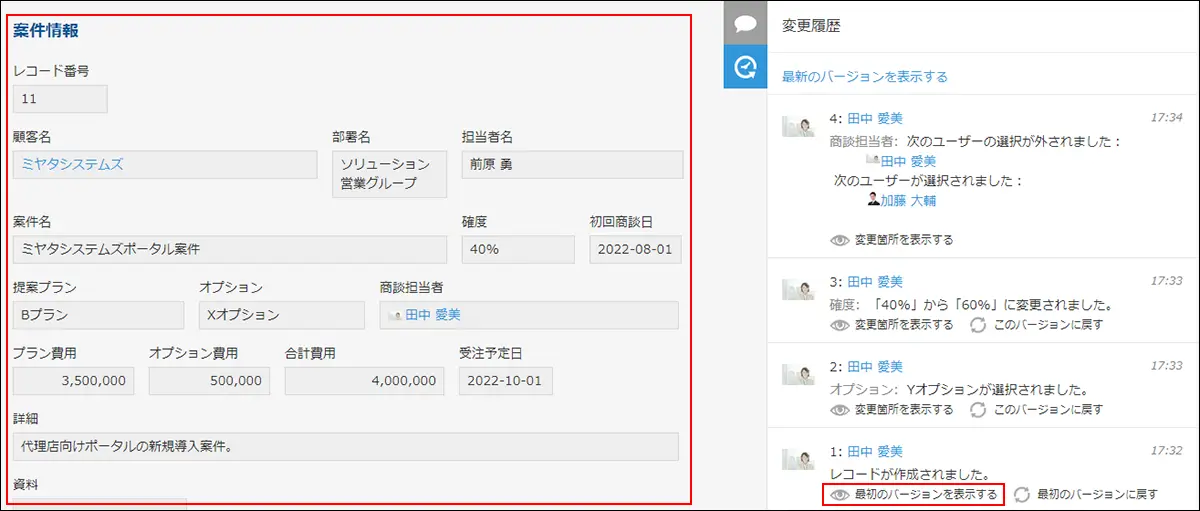Click 最初のバージョンを表示する link
The height and width of the screenshot is (511, 1200).
point(913,494)
